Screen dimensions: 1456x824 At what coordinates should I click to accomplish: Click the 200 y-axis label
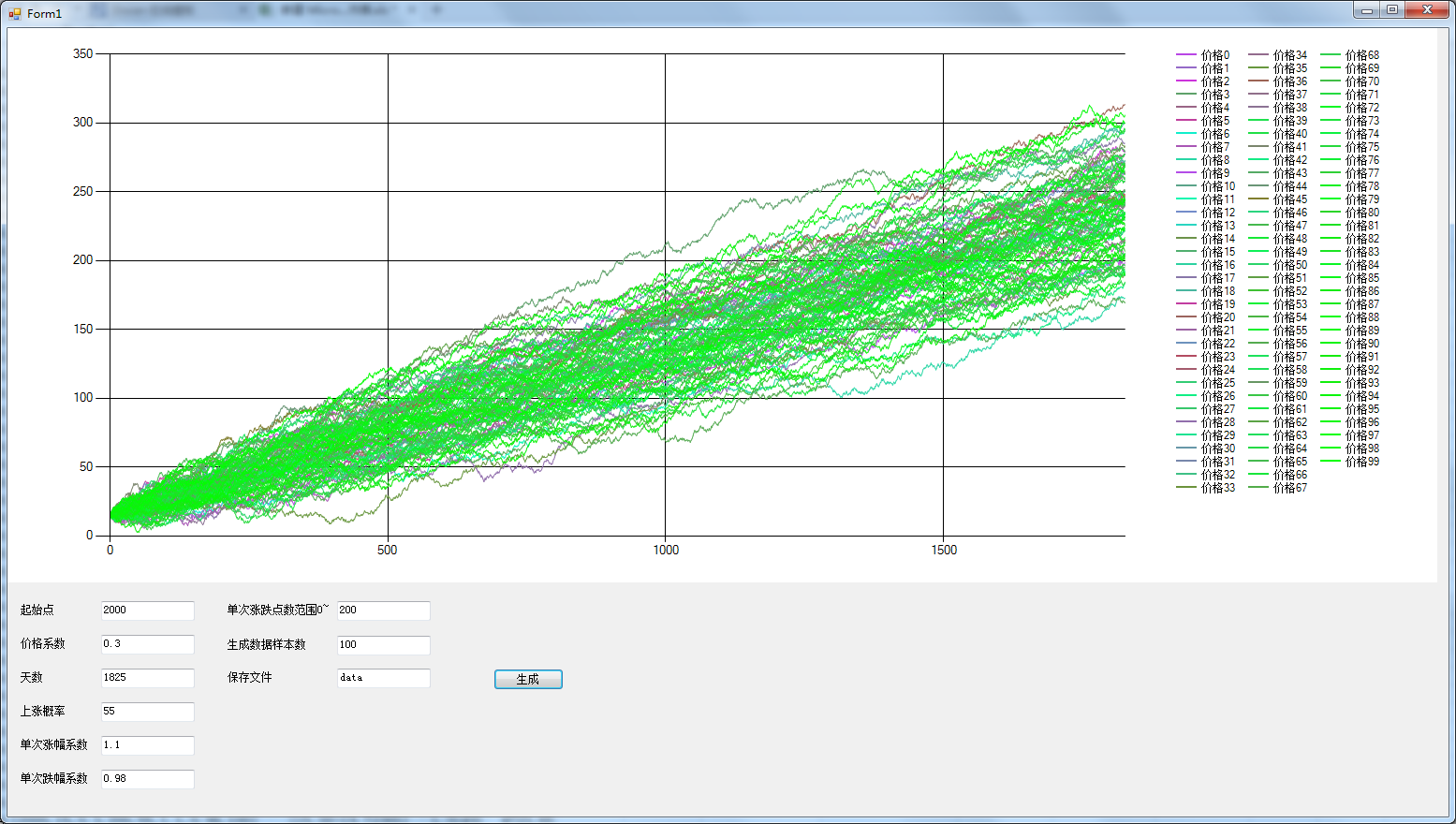point(83,259)
